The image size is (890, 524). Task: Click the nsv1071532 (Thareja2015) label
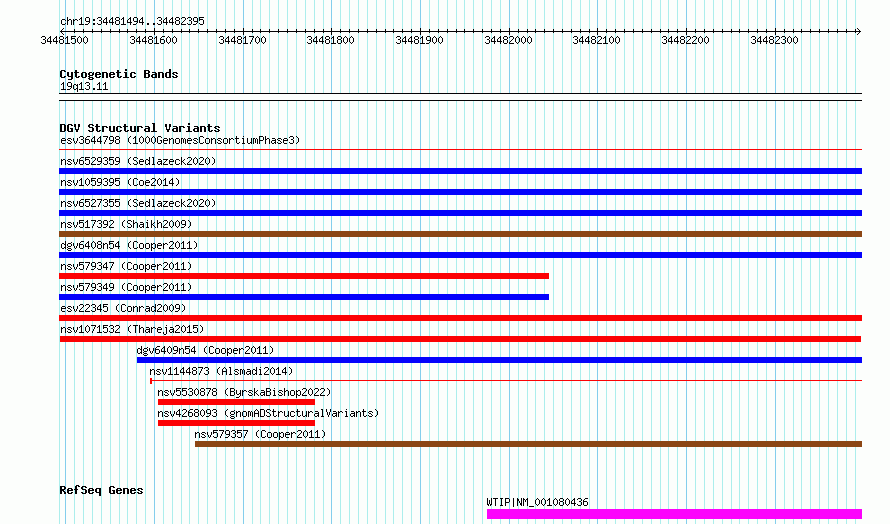(x=132, y=329)
